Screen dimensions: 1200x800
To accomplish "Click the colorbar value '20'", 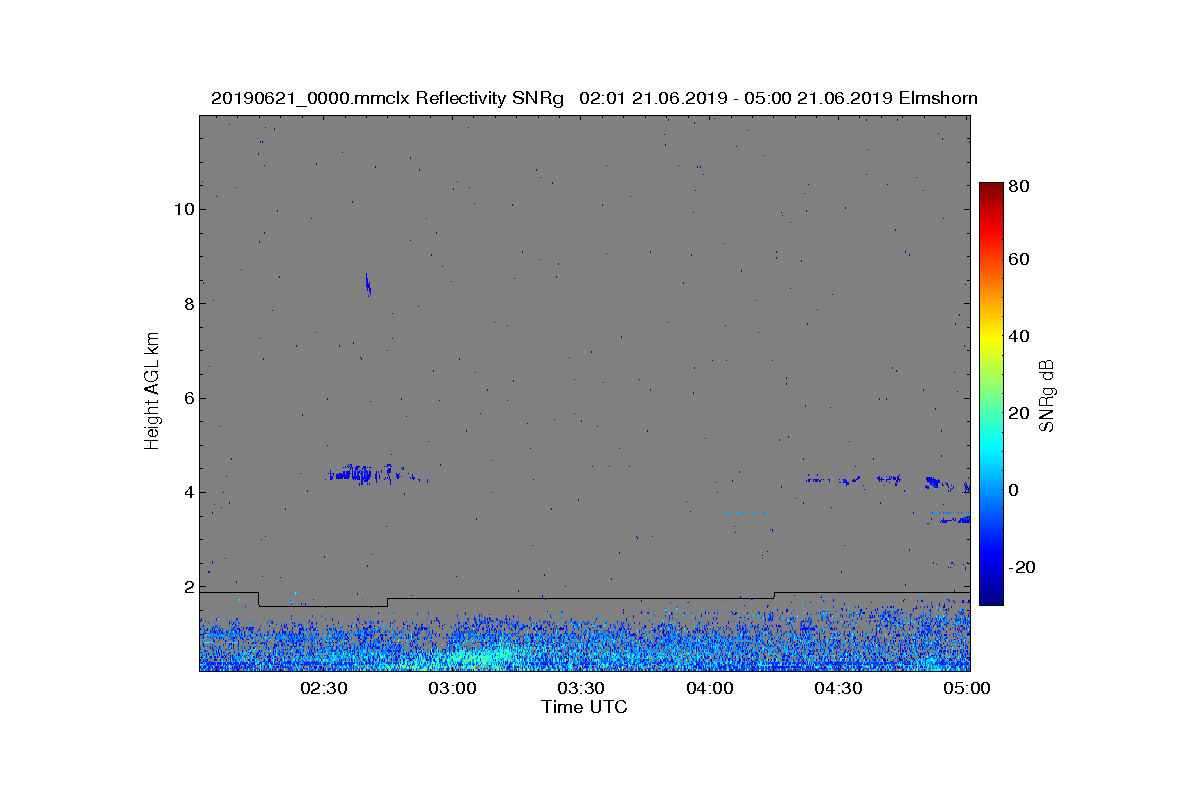I will tap(1021, 413).
